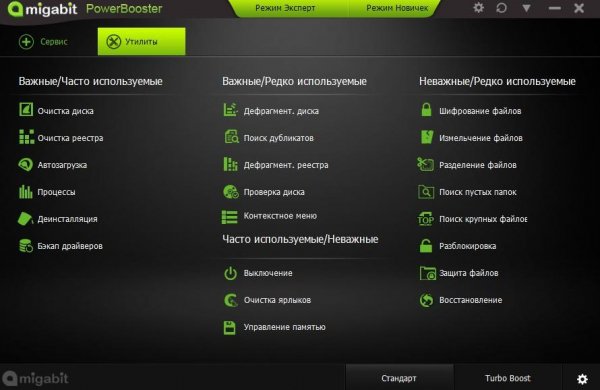Switch to Режим Эксперт
This screenshot has height=390, width=600.
point(285,8)
